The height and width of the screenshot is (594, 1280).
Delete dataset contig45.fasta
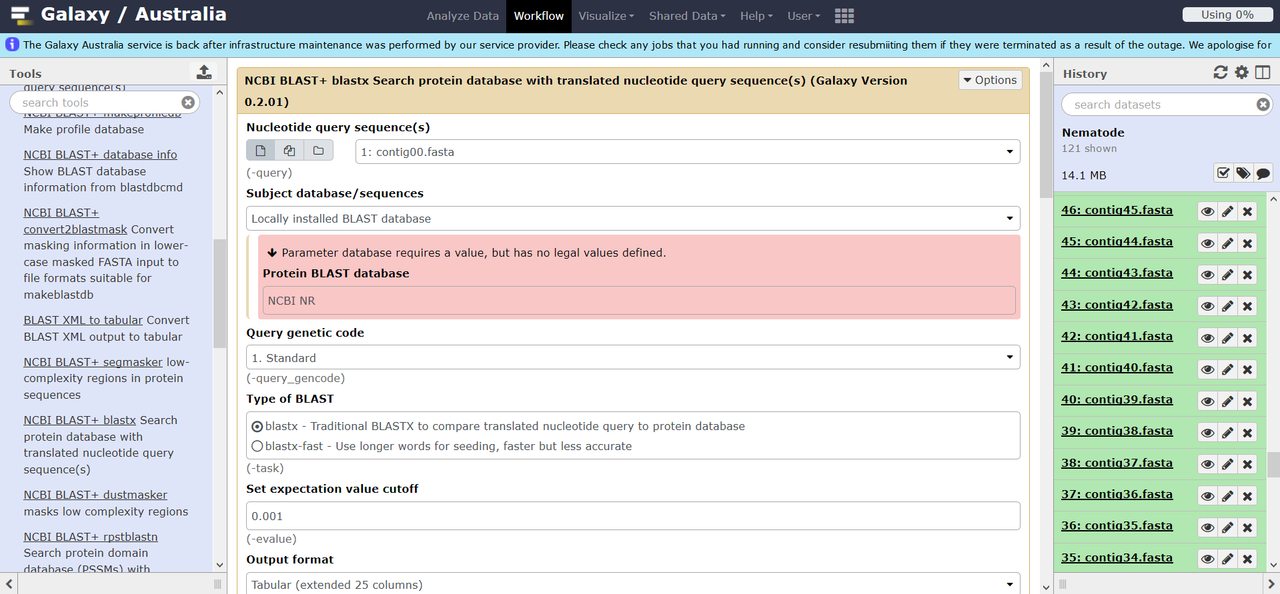coord(1248,212)
